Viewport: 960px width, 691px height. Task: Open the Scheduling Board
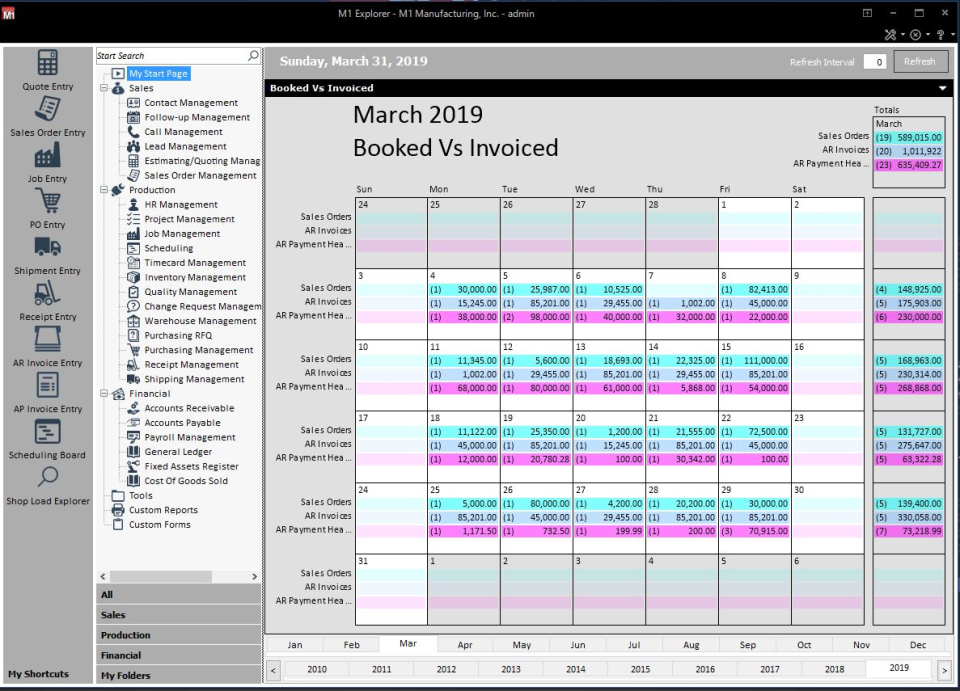pyautogui.click(x=47, y=441)
